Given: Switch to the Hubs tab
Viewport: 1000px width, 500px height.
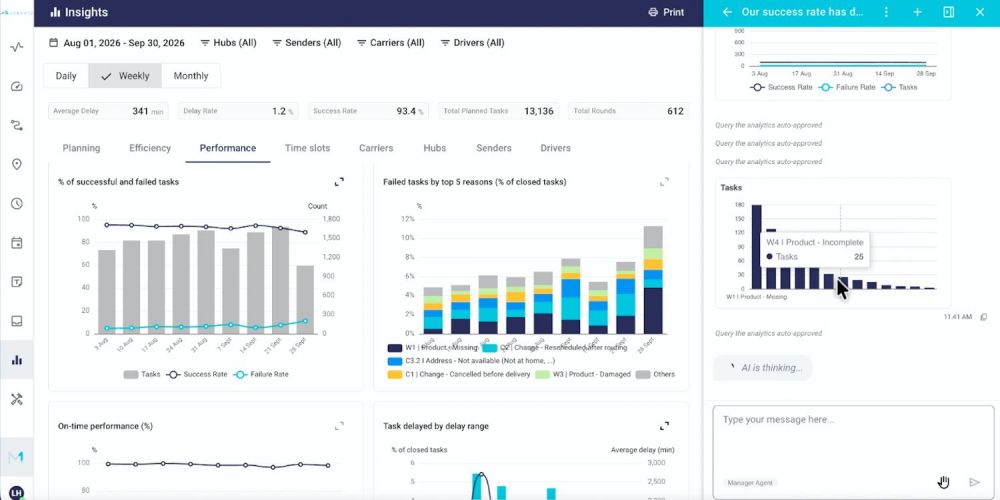Looking at the screenshot, I should coord(434,148).
